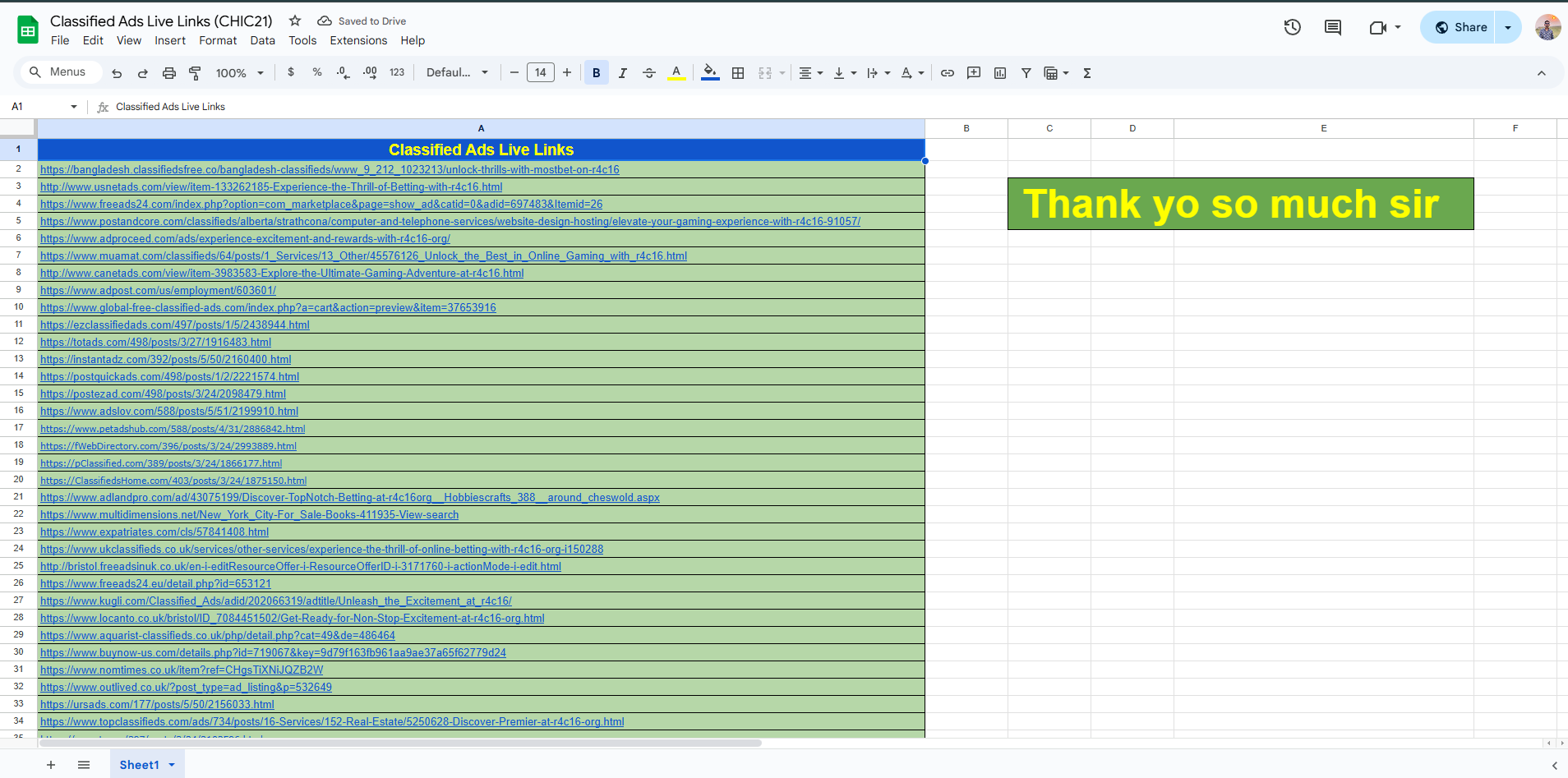Click the font size input field

click(x=540, y=73)
